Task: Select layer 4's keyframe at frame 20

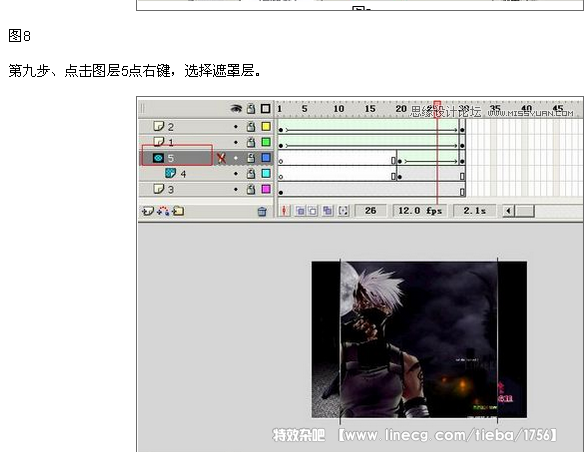Action: 399,177
